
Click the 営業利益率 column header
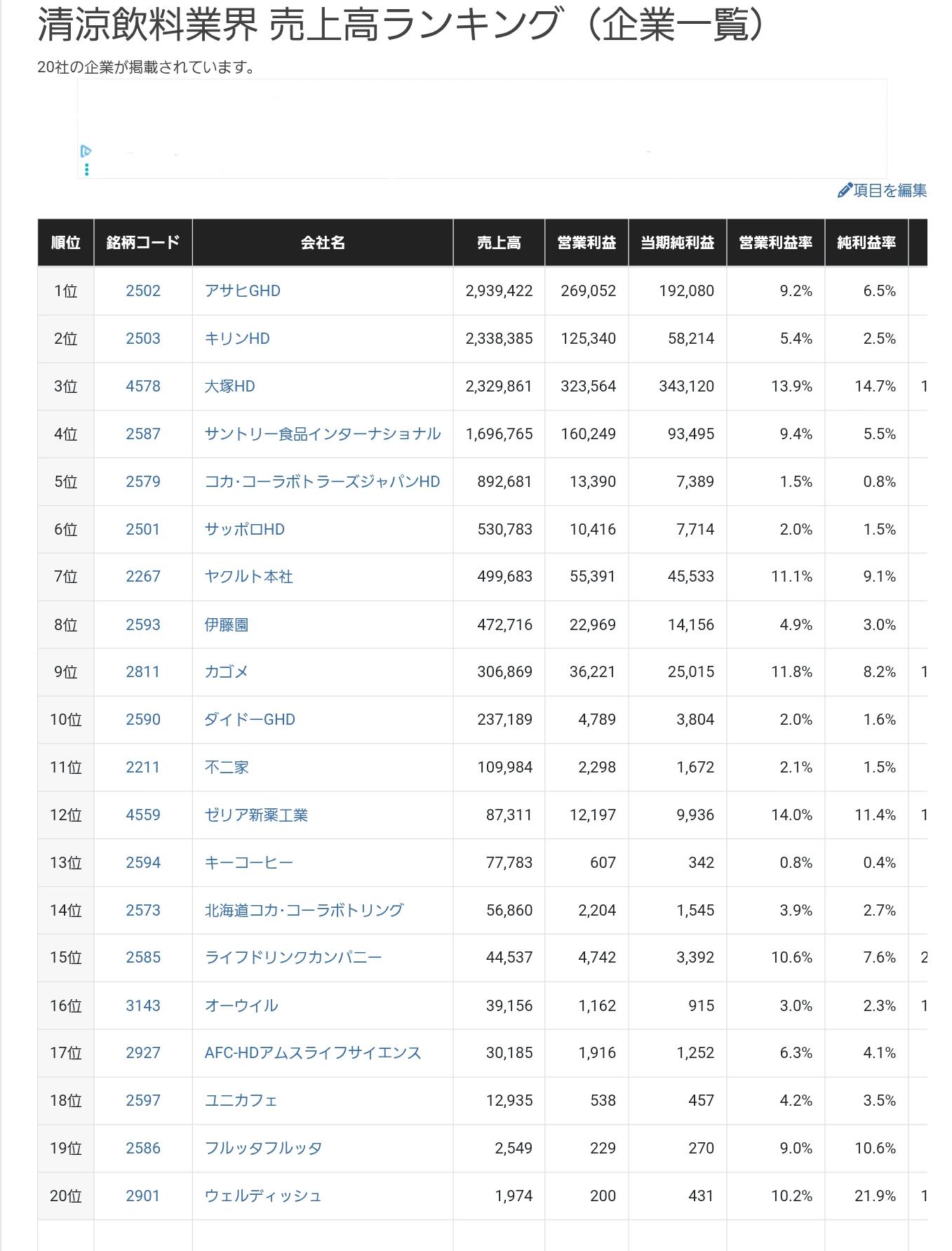click(775, 243)
